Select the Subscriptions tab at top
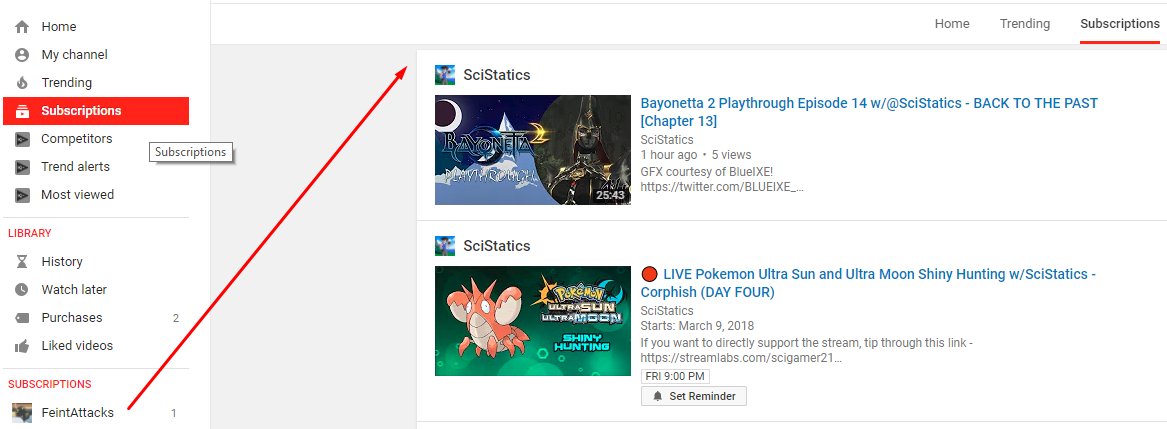1167x429 pixels. pyautogui.click(x=1119, y=24)
